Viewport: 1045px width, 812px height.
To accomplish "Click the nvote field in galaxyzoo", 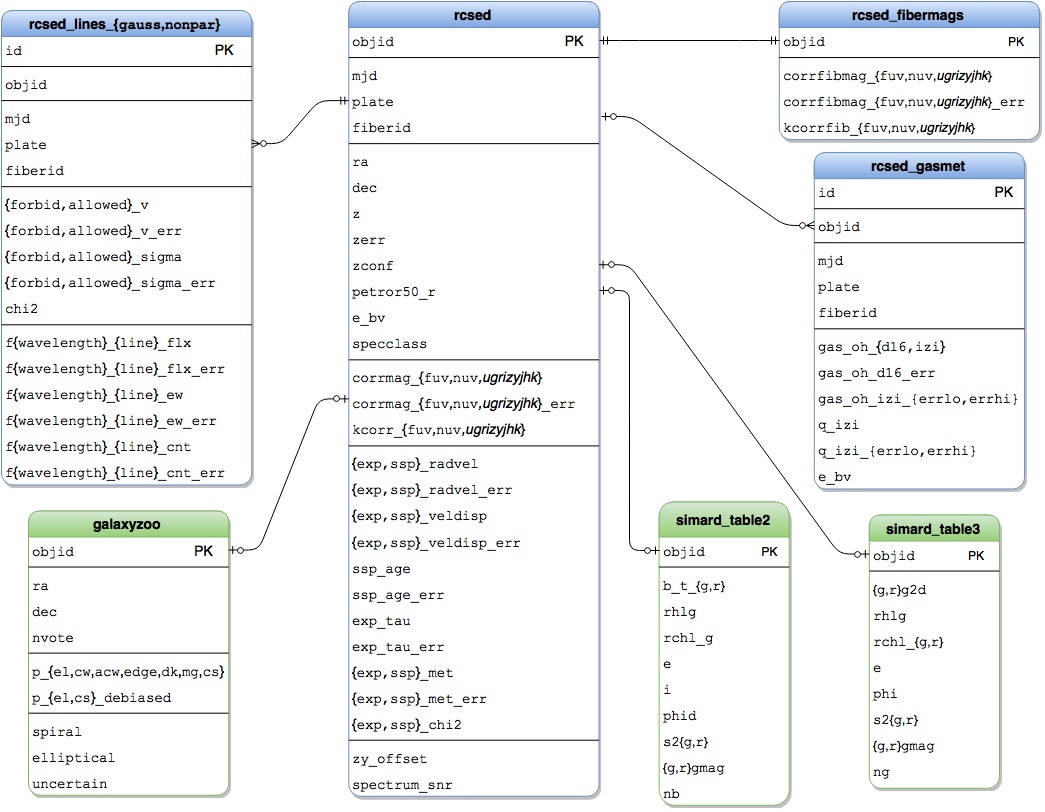I will coord(53,638).
